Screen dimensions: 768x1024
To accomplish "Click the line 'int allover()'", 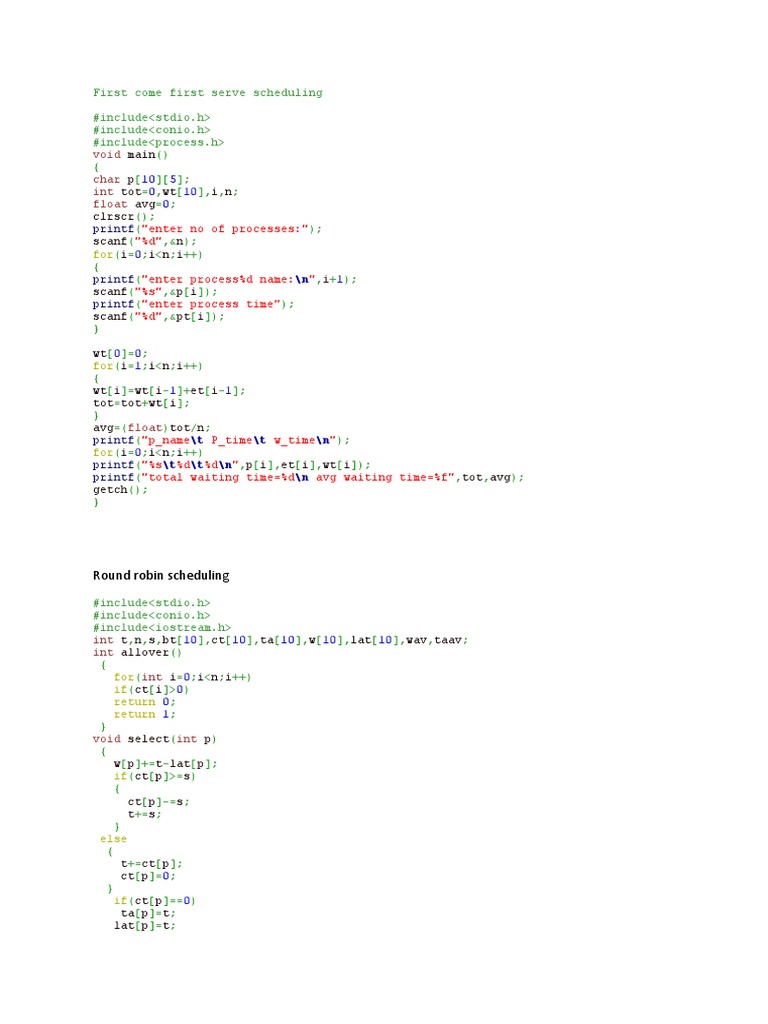I will pos(137,652).
